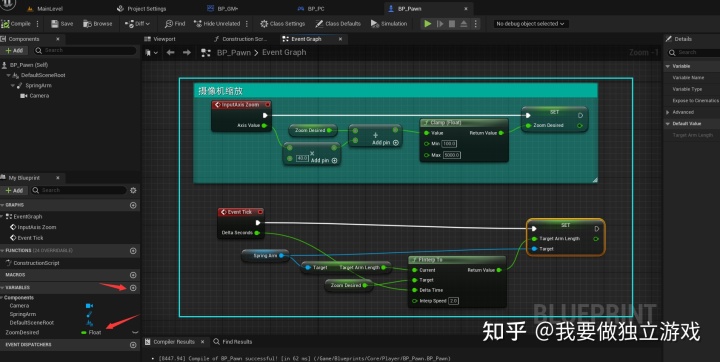The width and height of the screenshot is (720, 362).
Task: Click Add pin on the add node
Action: 385,143
